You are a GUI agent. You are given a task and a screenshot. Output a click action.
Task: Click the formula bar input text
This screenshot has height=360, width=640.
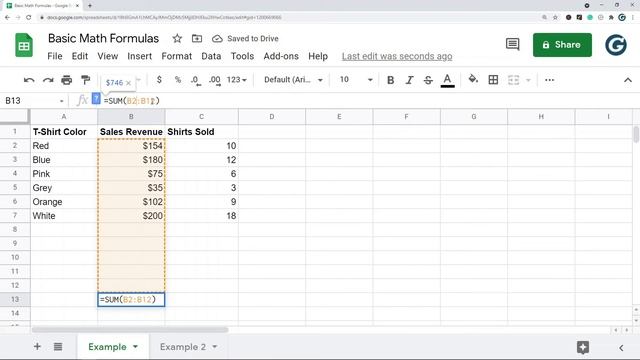tap(131, 101)
